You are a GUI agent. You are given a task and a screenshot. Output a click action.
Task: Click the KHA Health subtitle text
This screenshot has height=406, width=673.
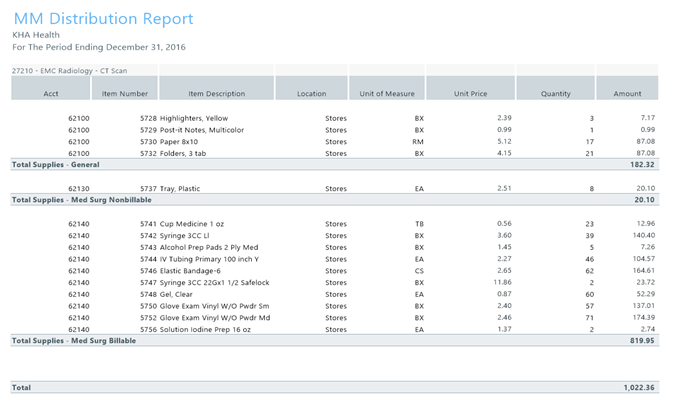pyautogui.click(x=36, y=35)
